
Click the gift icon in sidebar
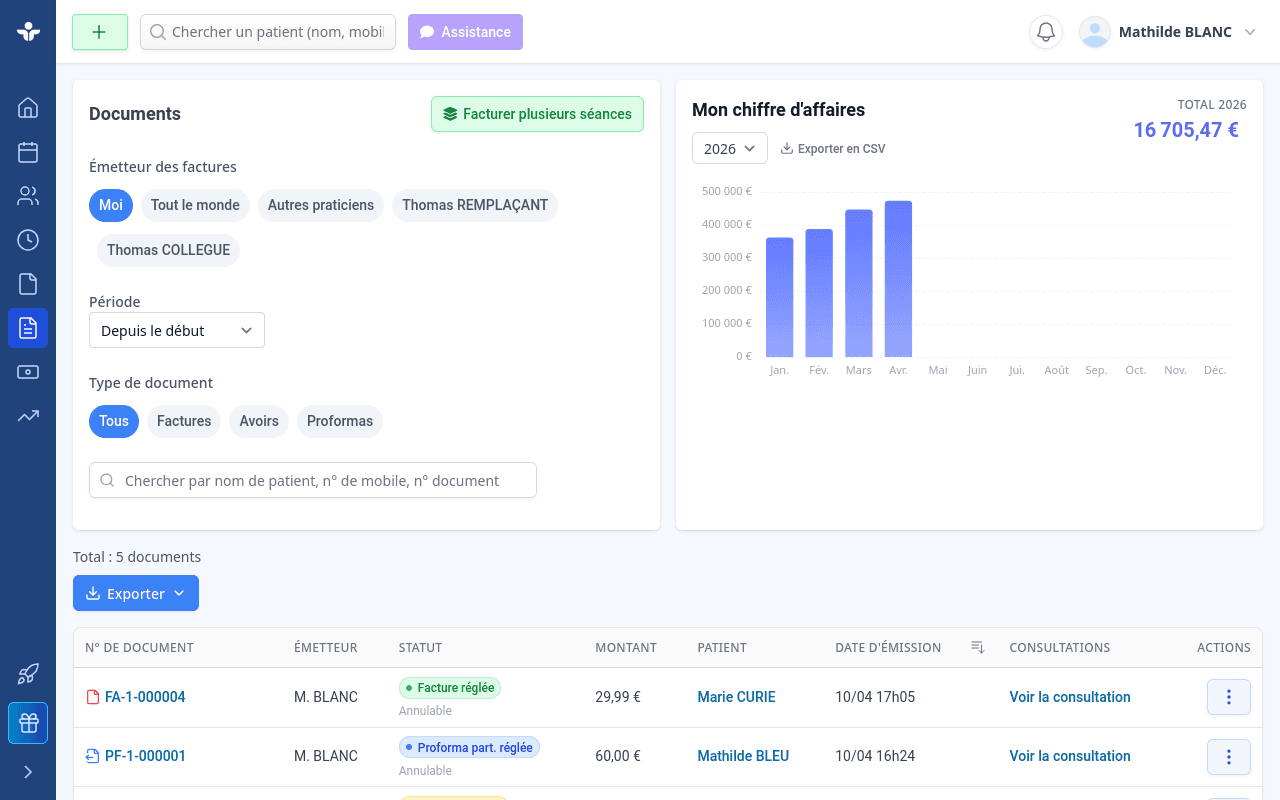point(28,723)
